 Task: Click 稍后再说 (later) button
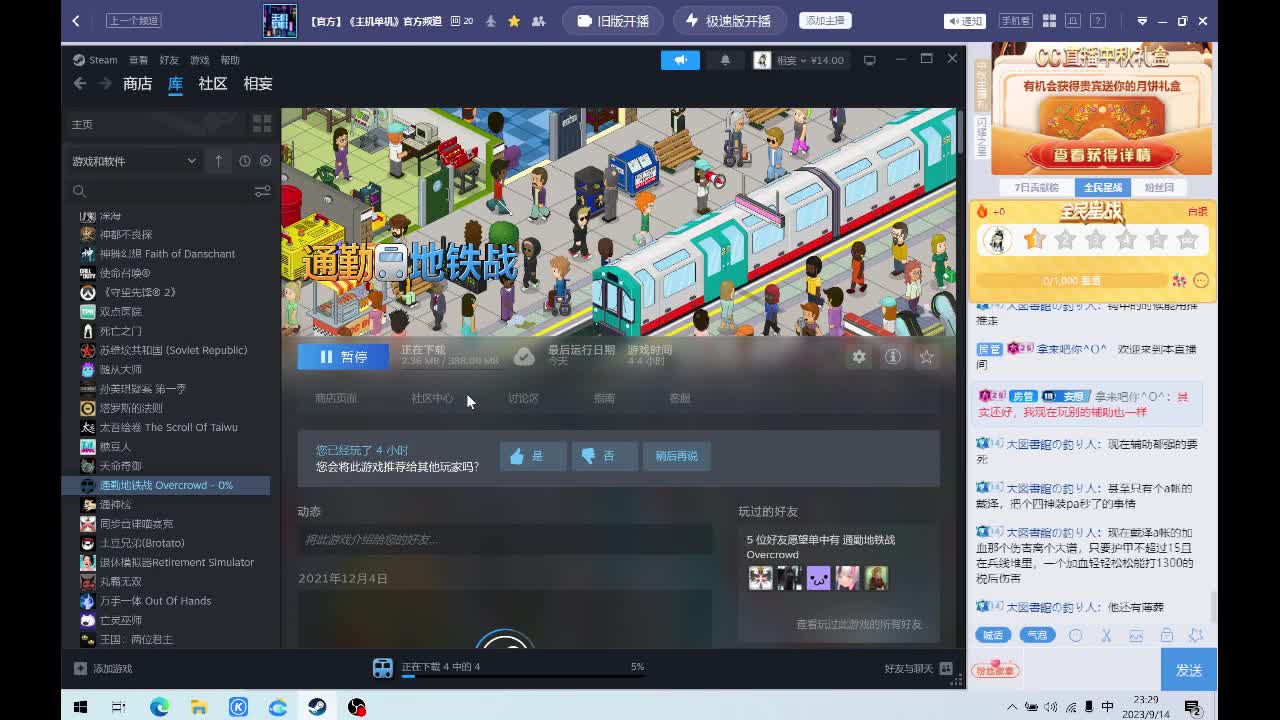pyautogui.click(x=677, y=456)
